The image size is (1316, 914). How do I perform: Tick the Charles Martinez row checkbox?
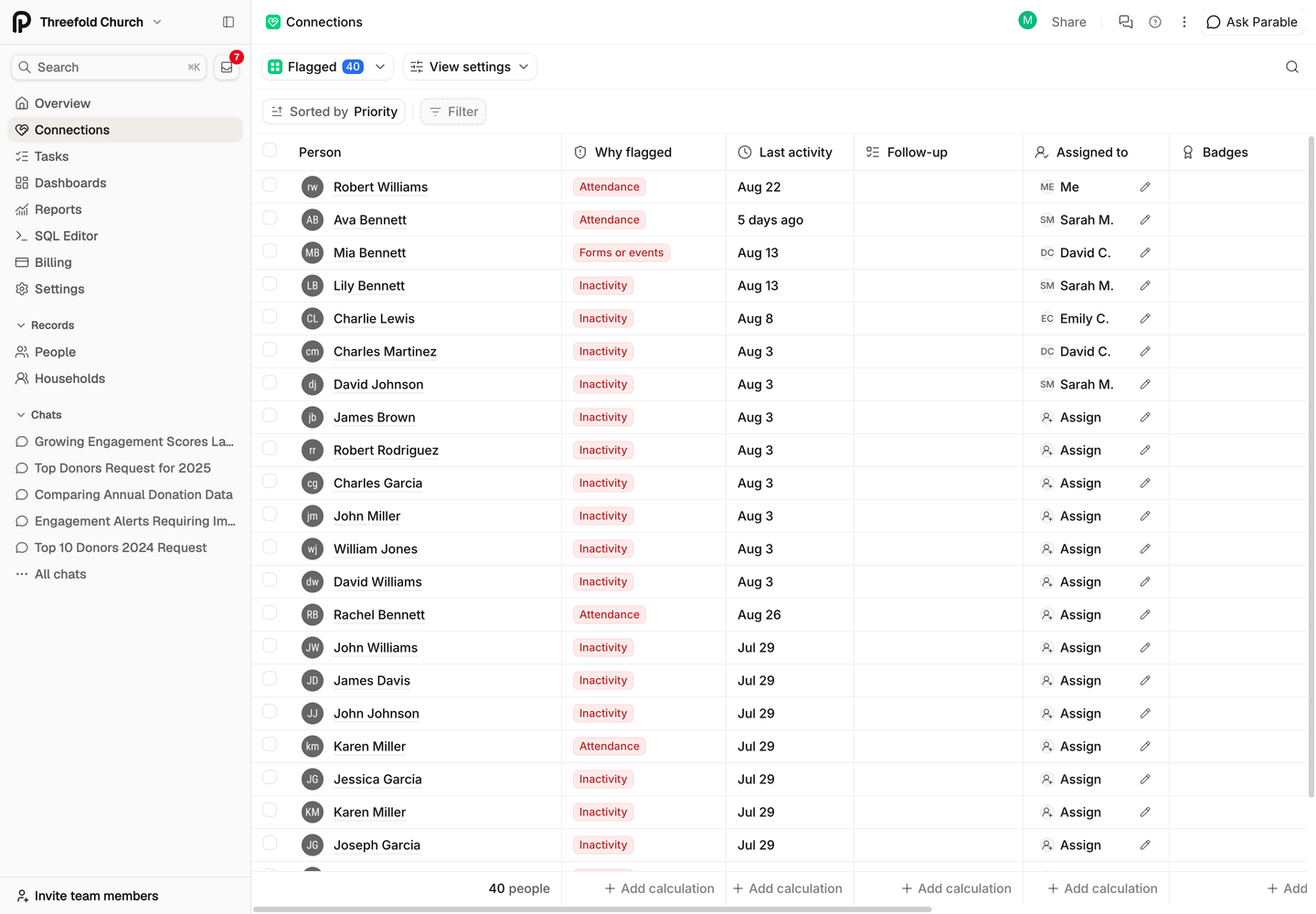[x=270, y=350]
